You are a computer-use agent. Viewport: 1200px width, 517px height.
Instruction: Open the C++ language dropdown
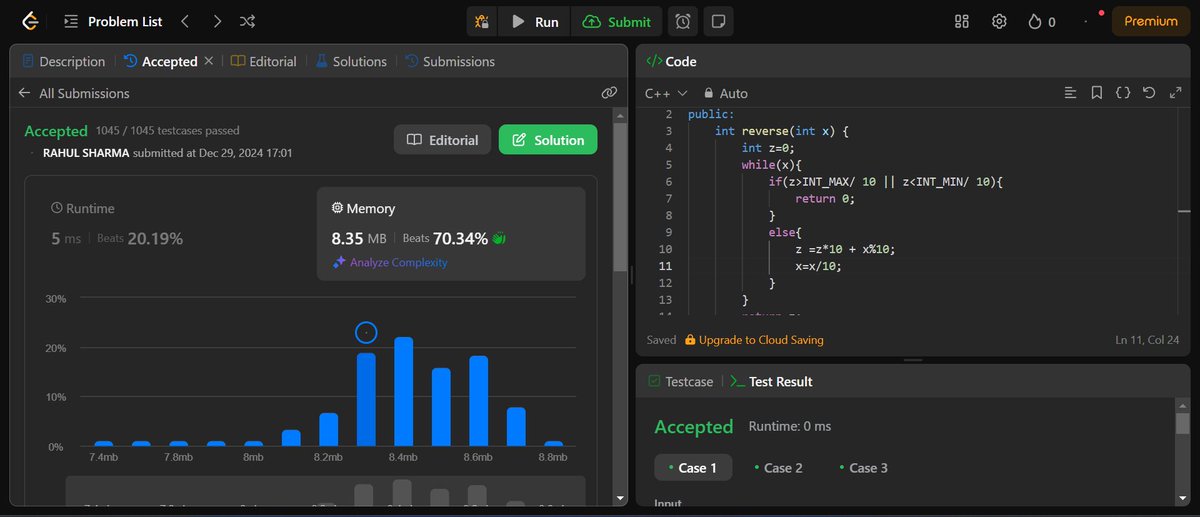pyautogui.click(x=666, y=93)
